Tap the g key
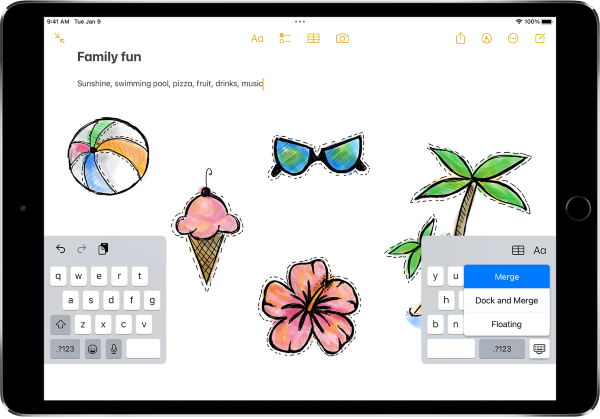The height and width of the screenshot is (419, 600). (x=152, y=300)
